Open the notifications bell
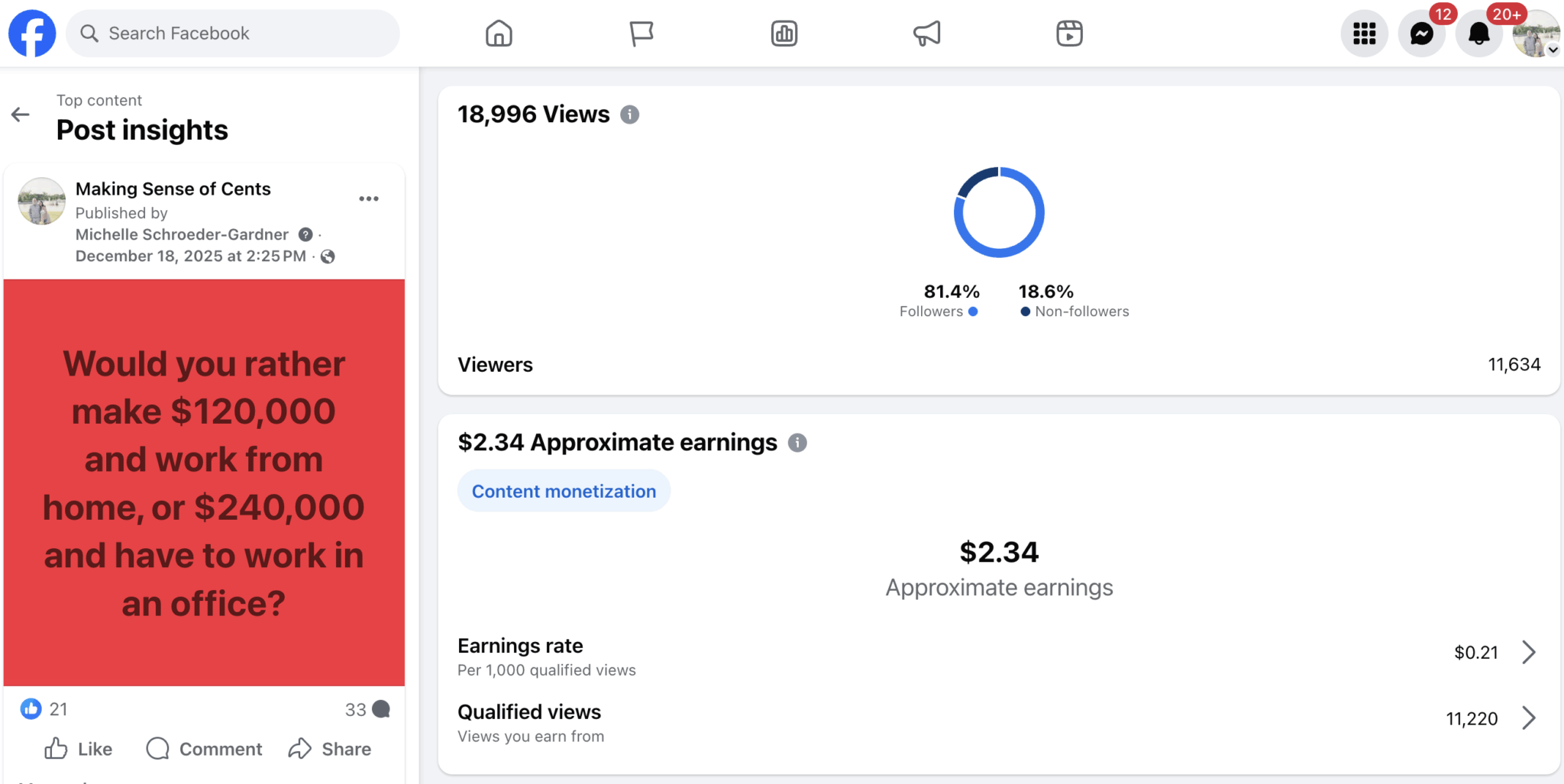The width and height of the screenshot is (1564, 784). coord(1478,34)
